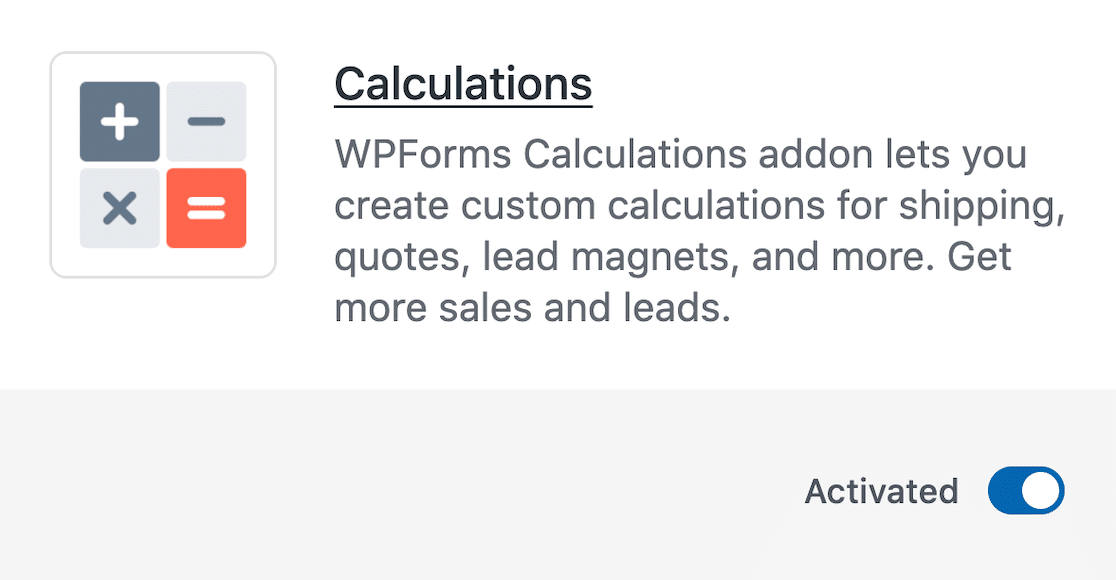This screenshot has width=1116, height=580.
Task: Disable the Calculations addon toggle
Action: tap(1026, 490)
